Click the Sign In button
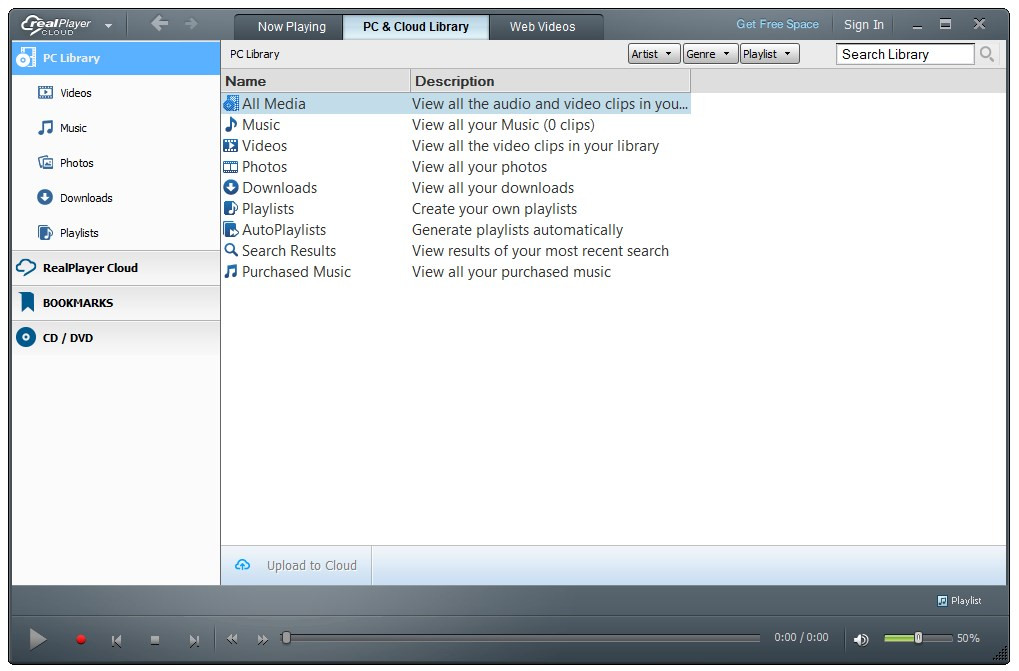 [x=864, y=25]
